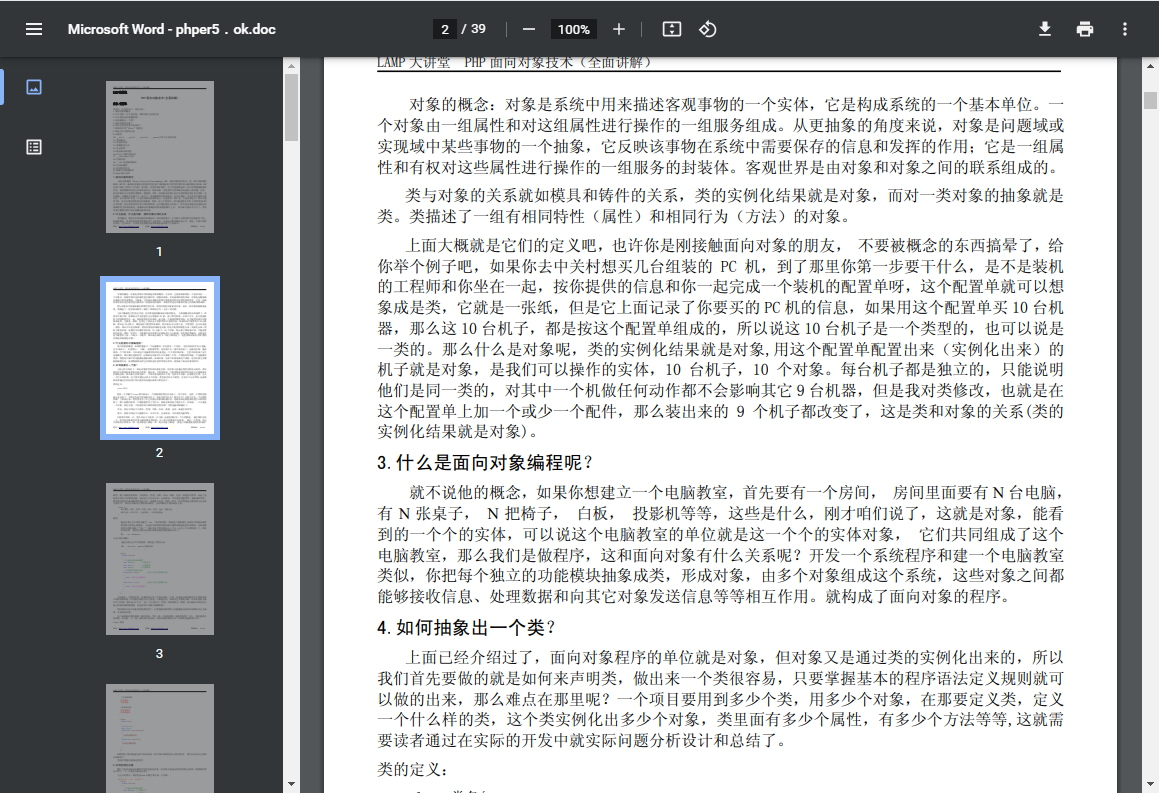Open page 4 thumbnail
This screenshot has width=1159, height=793.
tap(160, 738)
